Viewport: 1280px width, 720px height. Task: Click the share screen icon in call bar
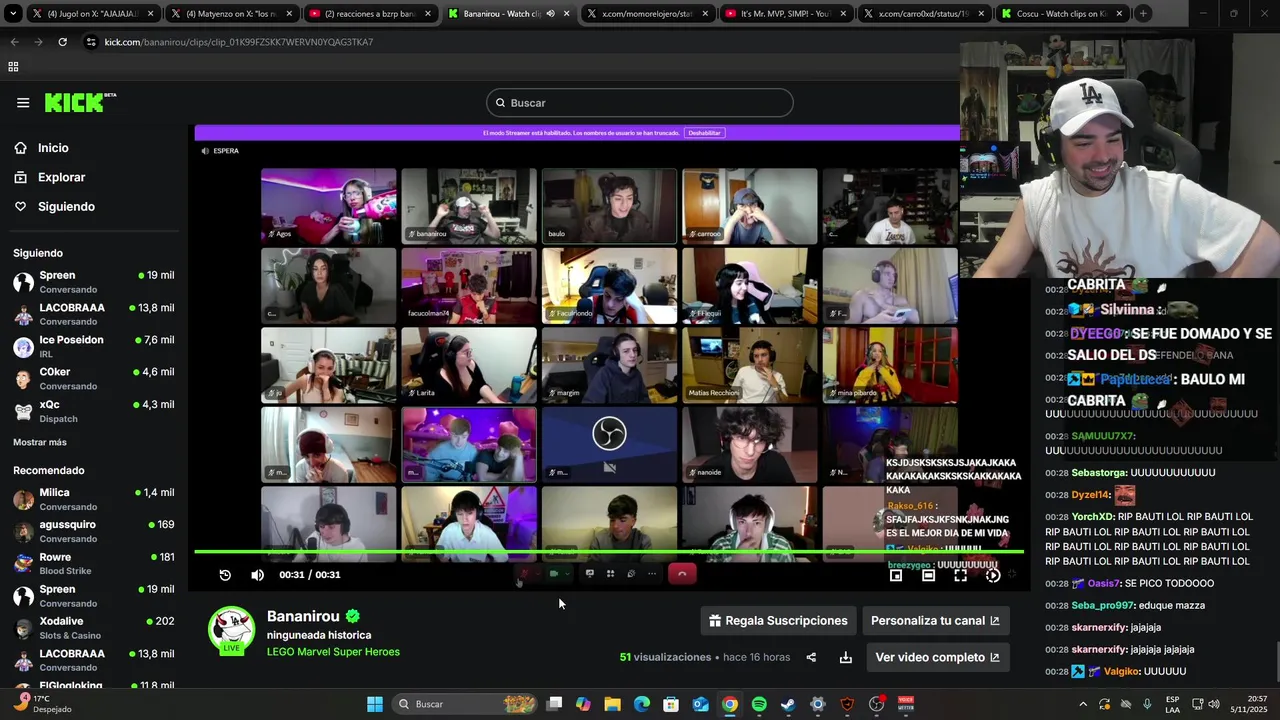[589, 574]
